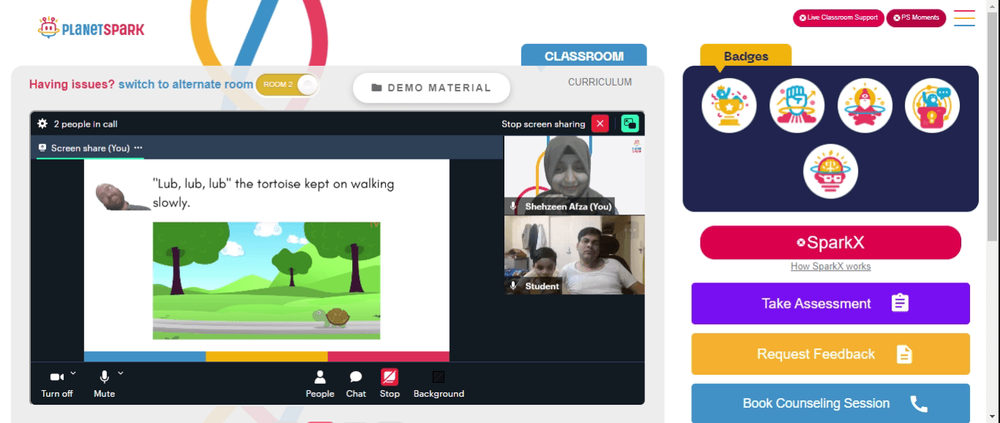The width and height of the screenshot is (1000, 423).
Task: Open the People panel
Action: (x=320, y=385)
